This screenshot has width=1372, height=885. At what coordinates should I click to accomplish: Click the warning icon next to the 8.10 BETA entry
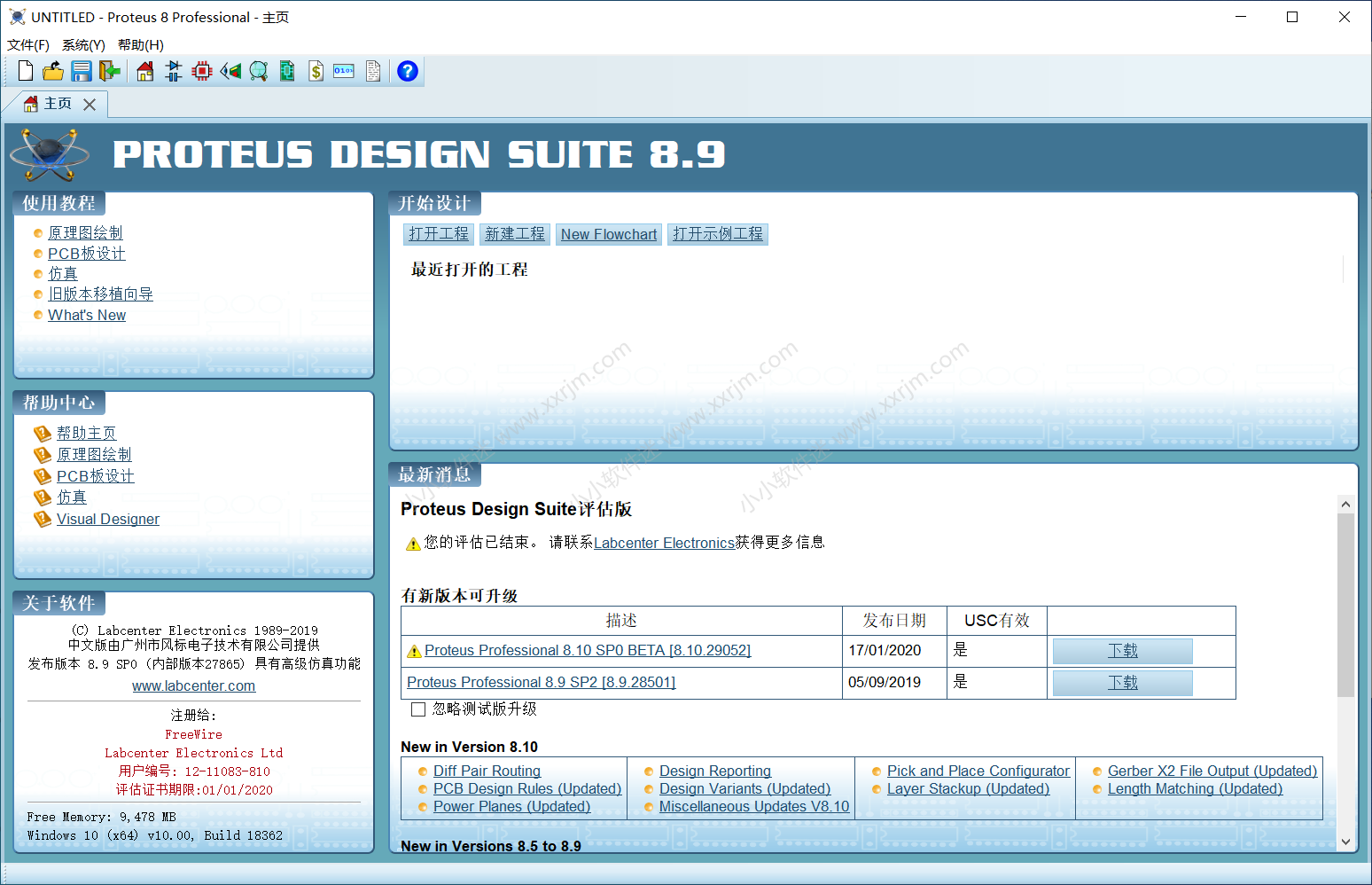414,652
